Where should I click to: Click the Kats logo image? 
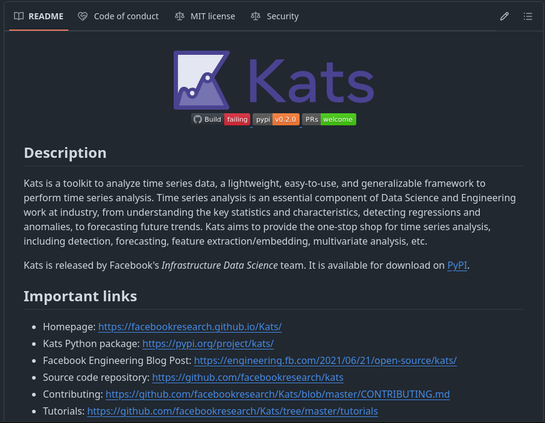(274, 80)
